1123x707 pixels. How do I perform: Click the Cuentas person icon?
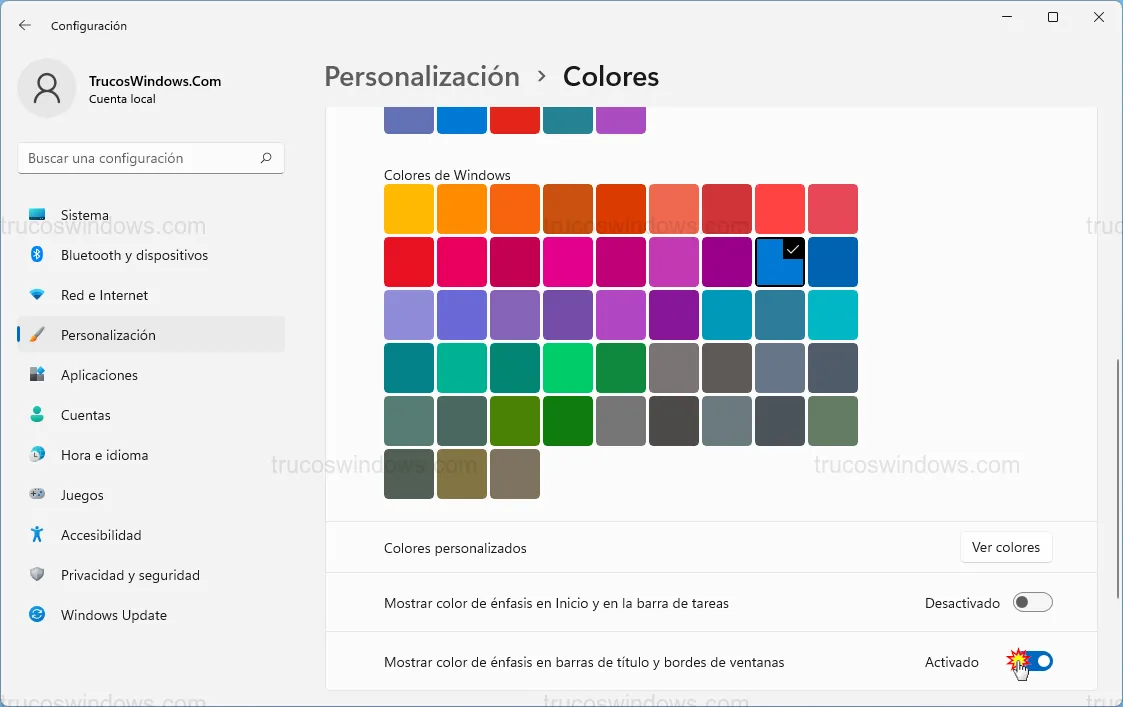point(37,415)
